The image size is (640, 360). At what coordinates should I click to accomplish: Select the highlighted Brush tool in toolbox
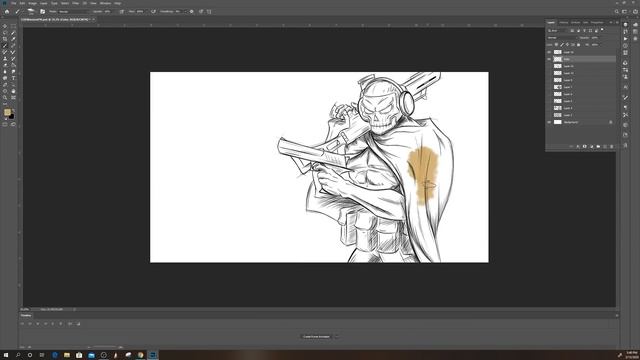coord(5,45)
